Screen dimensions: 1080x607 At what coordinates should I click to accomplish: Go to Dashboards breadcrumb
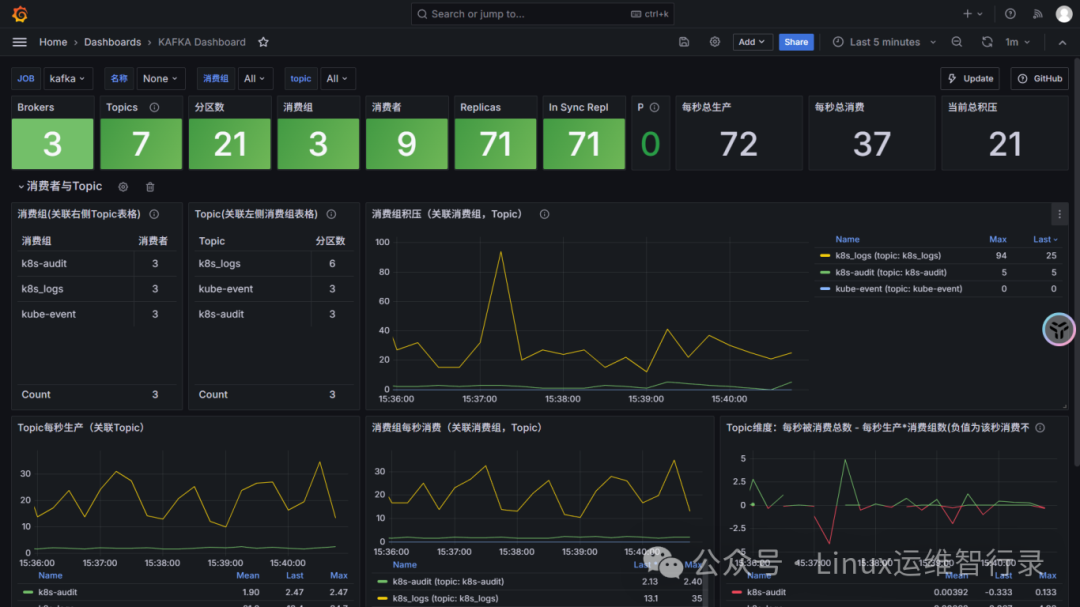pos(112,42)
